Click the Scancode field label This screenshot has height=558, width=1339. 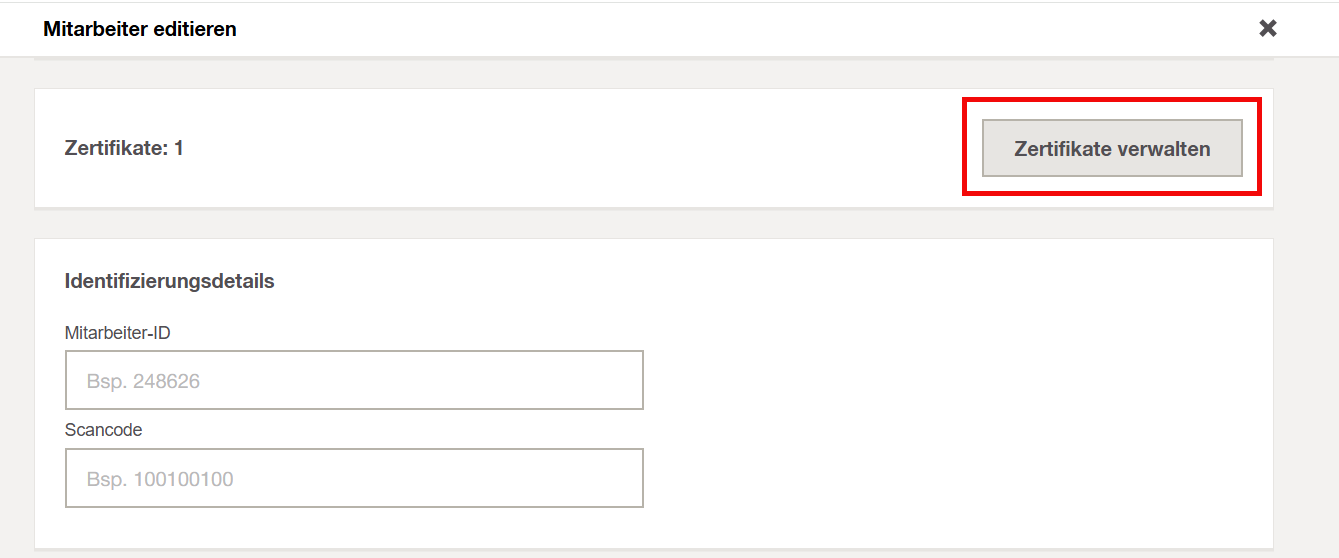(x=104, y=430)
